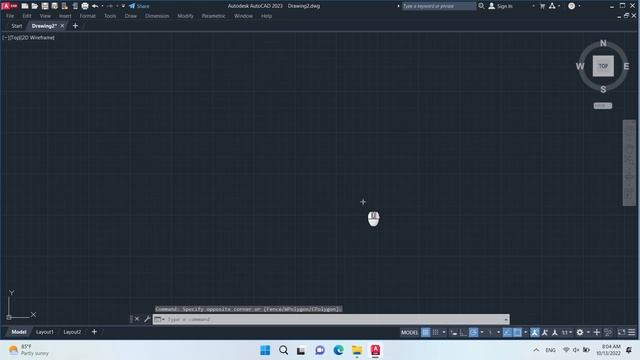Viewport: 640px width, 360px height.
Task: Open the File menu
Action: pos(10,16)
